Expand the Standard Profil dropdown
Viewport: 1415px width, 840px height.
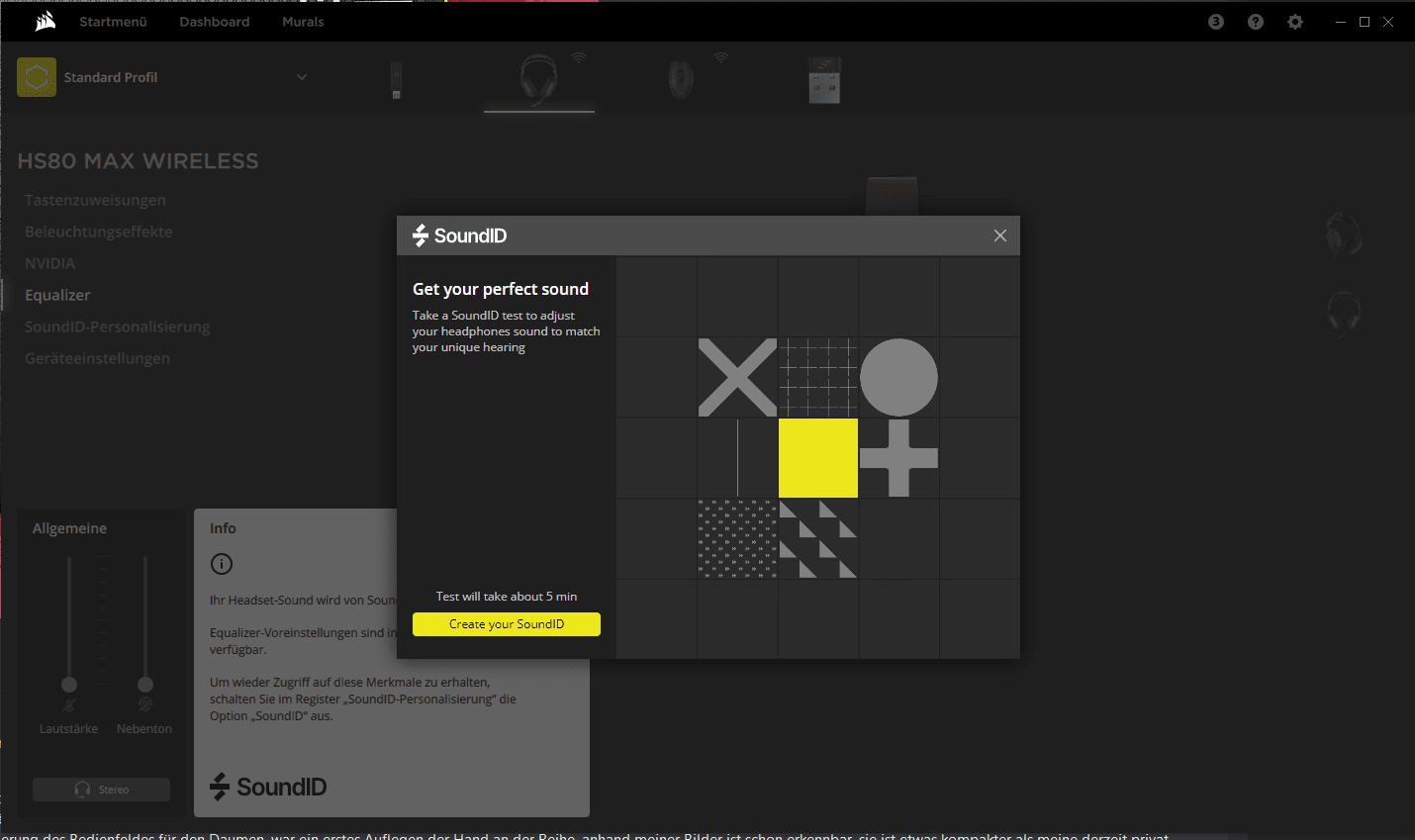pos(302,77)
